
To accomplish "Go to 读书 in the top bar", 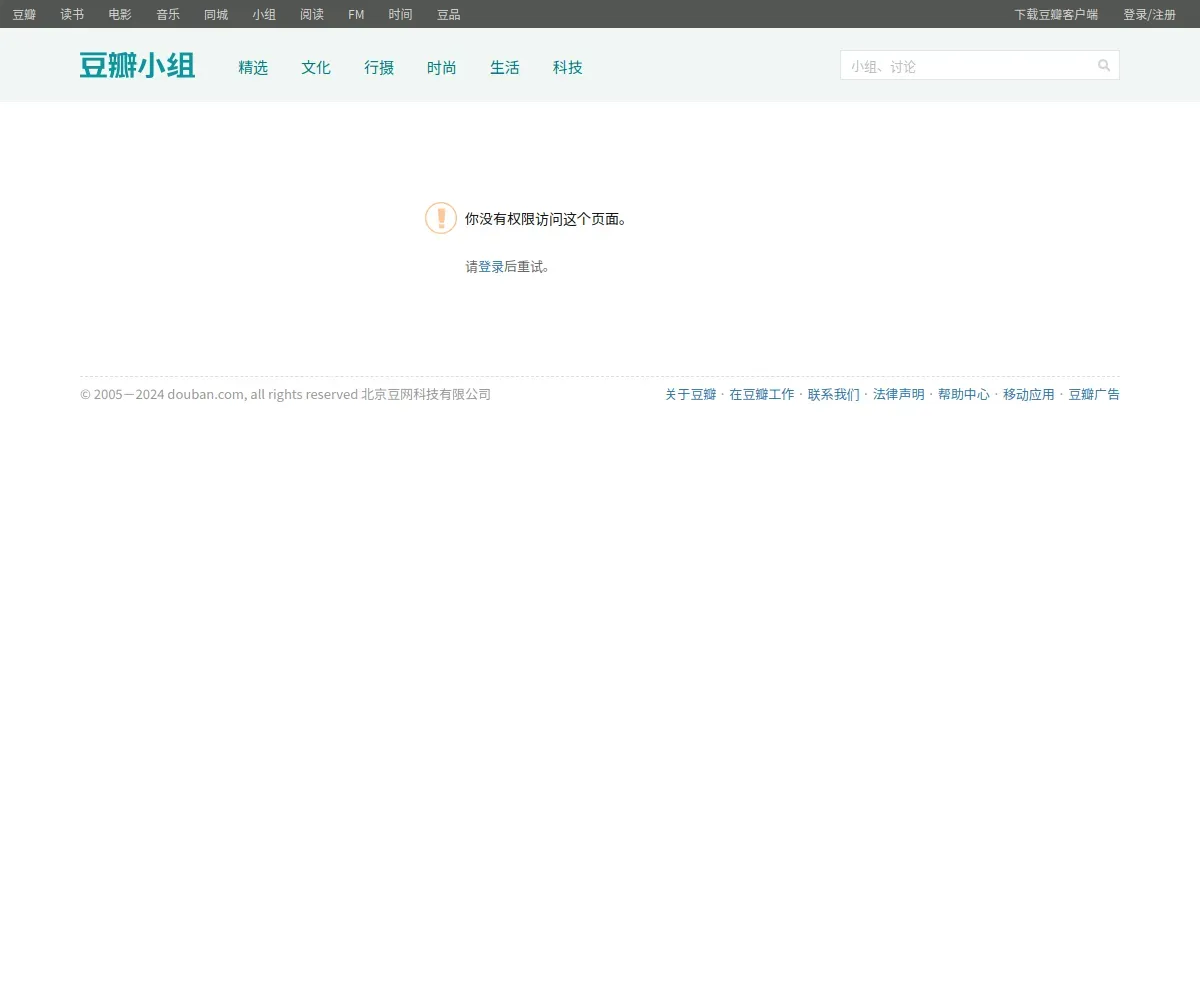I will 72,14.
